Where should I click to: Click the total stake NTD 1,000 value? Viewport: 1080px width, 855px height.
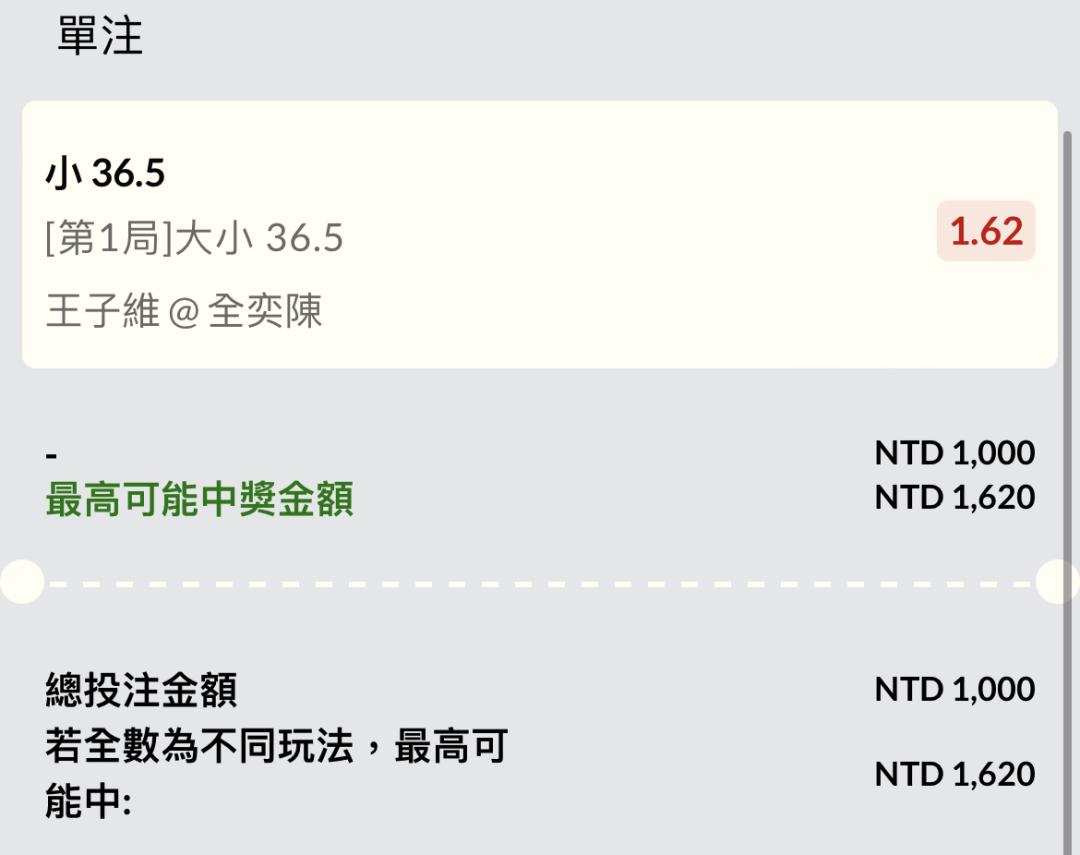click(955, 689)
